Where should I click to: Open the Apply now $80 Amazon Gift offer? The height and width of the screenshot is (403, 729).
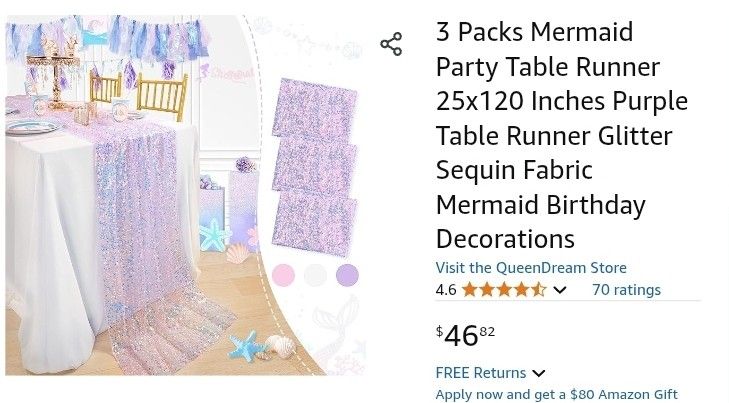557,395
